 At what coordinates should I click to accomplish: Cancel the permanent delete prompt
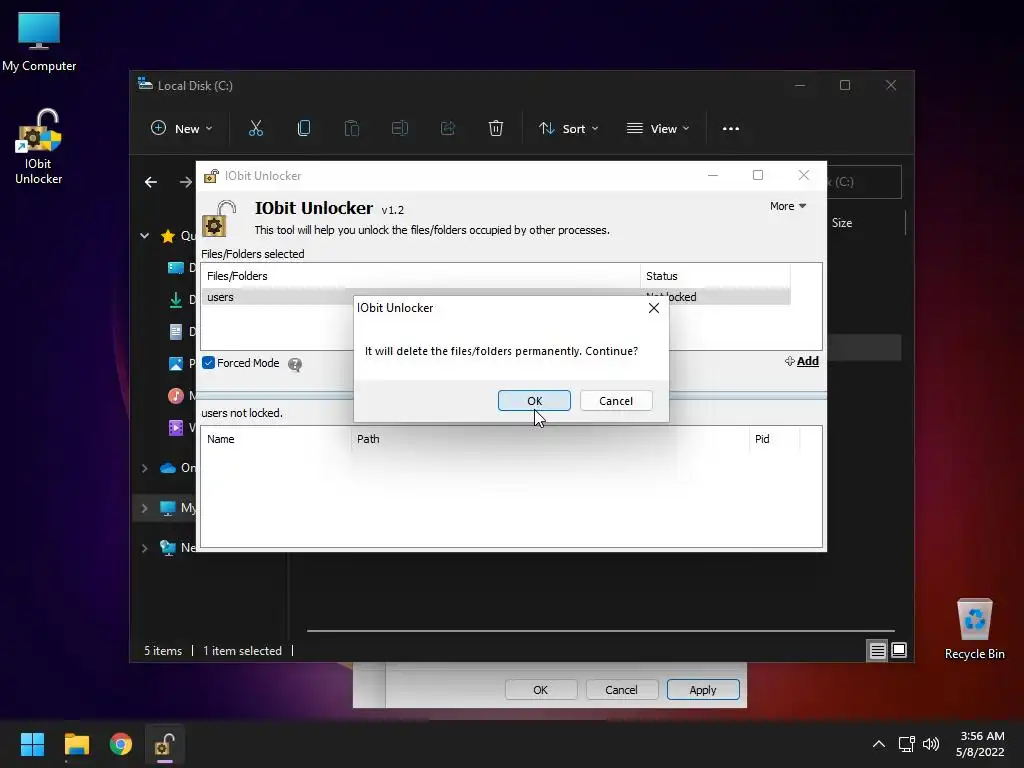click(x=616, y=400)
